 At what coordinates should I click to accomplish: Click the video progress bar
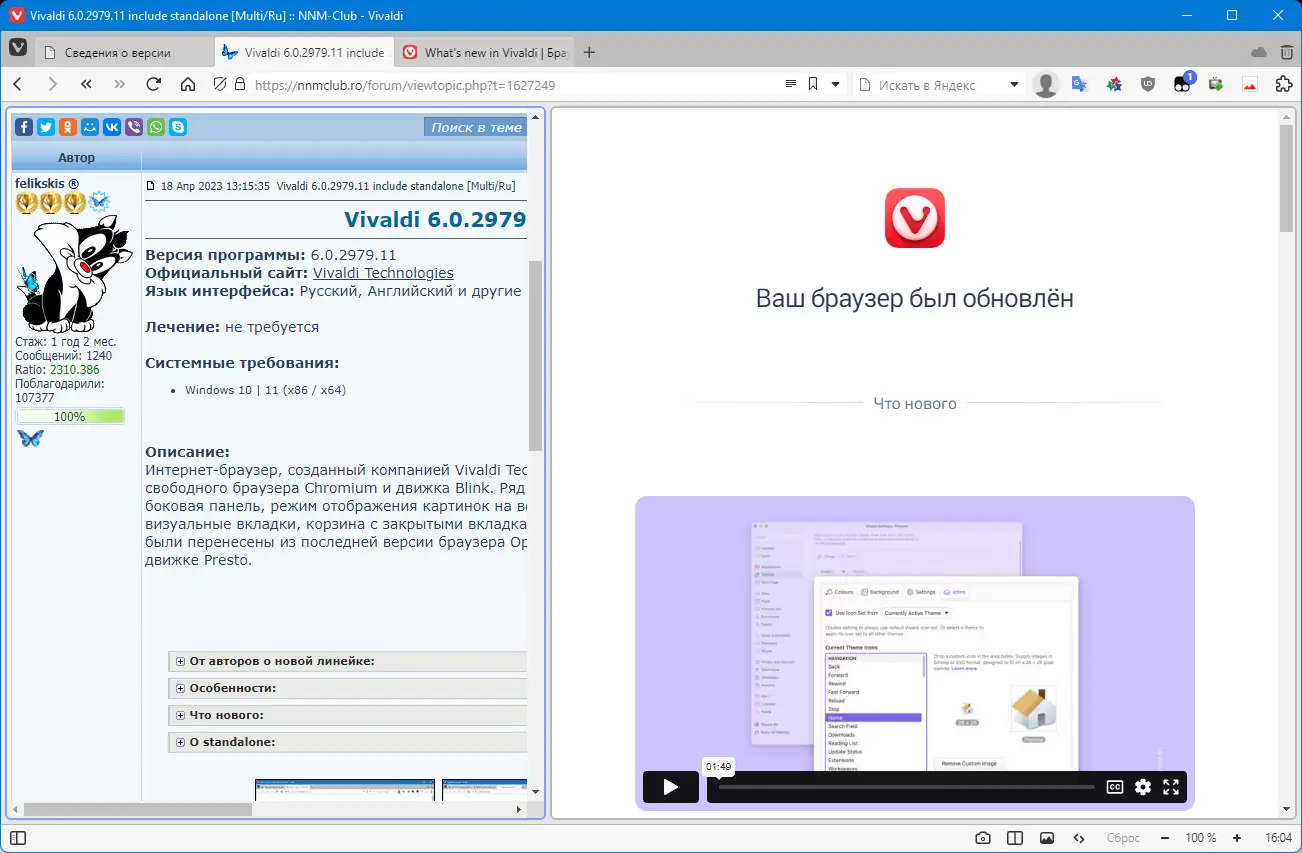click(x=906, y=787)
